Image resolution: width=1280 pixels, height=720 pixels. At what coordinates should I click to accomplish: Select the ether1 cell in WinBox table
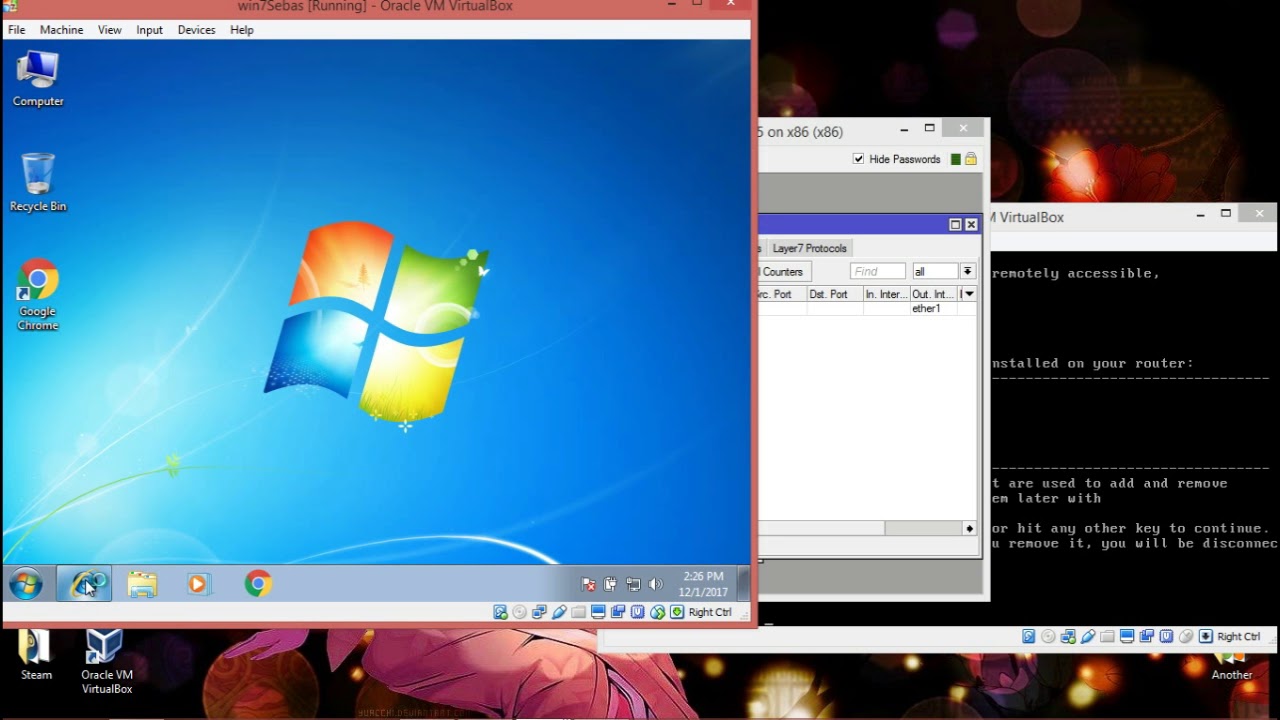tap(933, 308)
